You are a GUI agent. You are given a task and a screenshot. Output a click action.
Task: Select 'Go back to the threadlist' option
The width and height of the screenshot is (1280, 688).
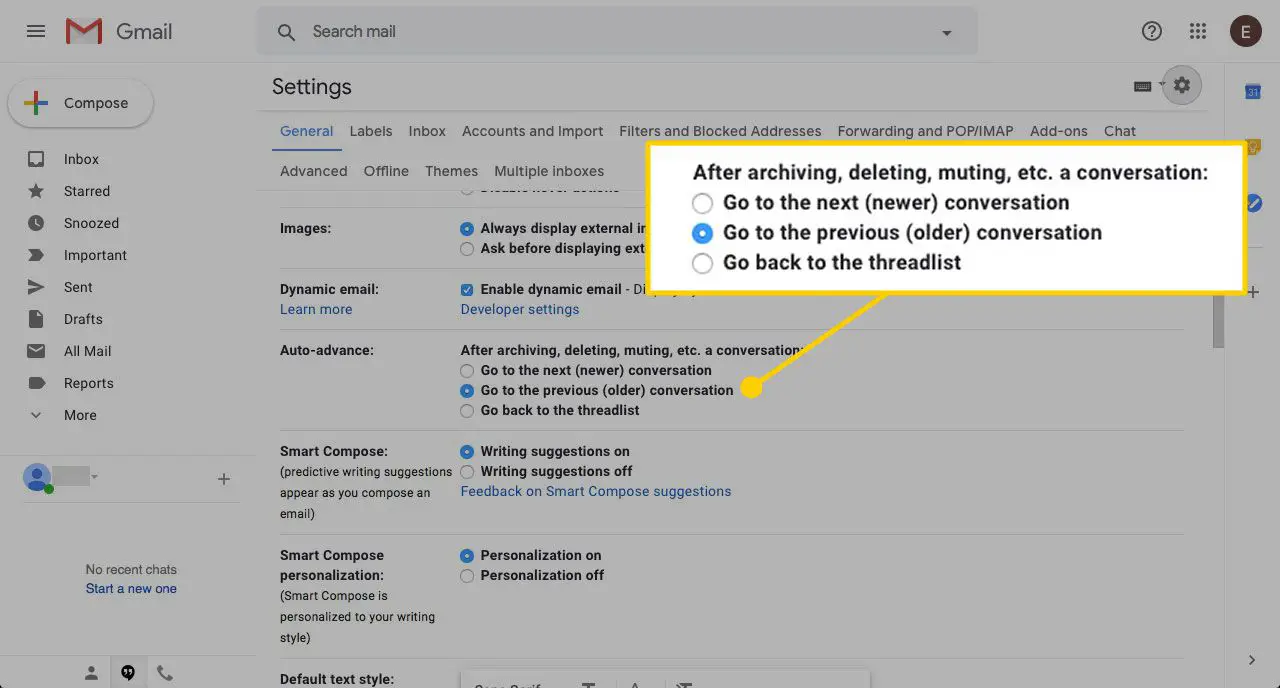(x=467, y=410)
